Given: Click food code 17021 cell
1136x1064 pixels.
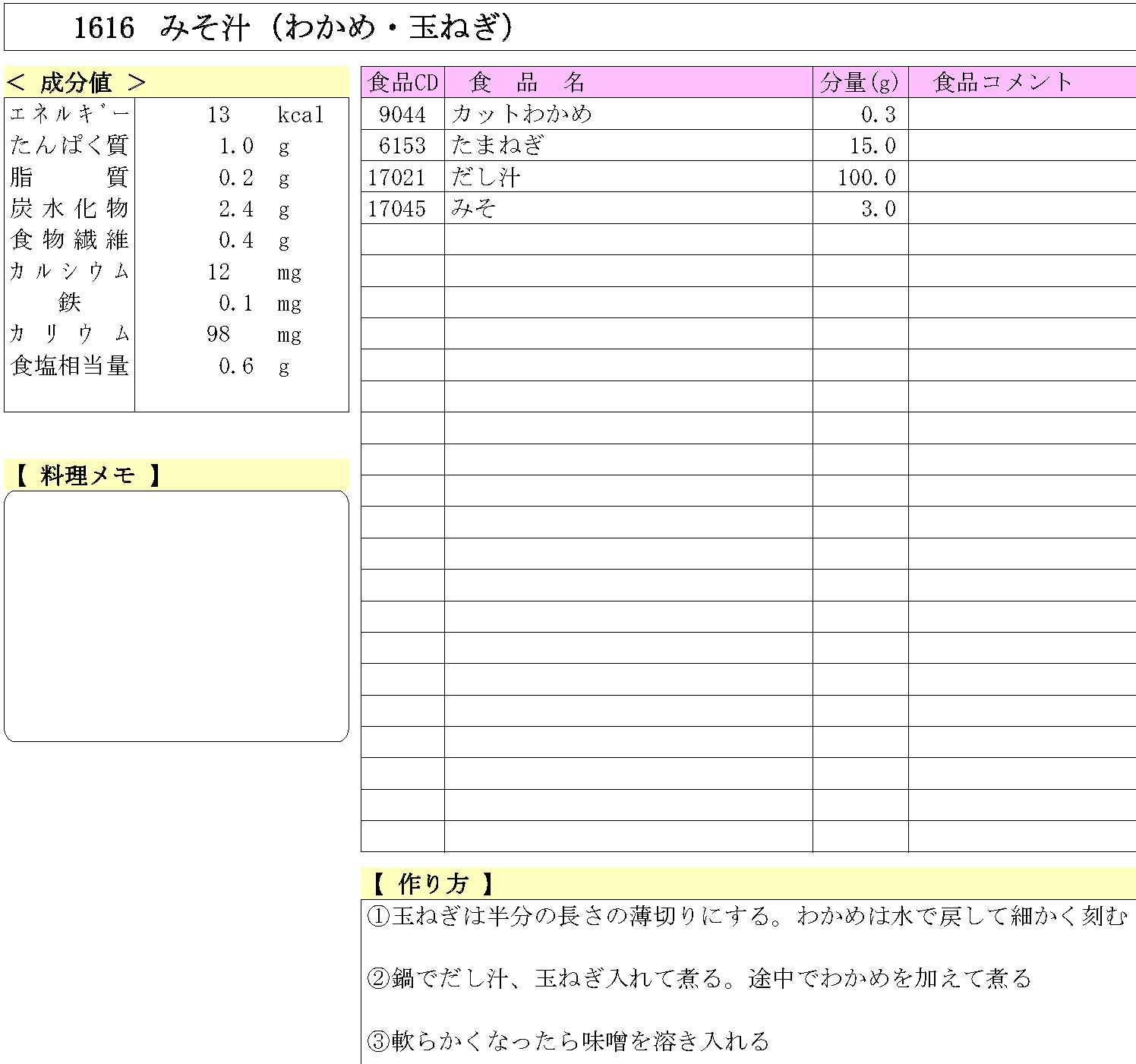Looking at the screenshot, I should (402, 177).
